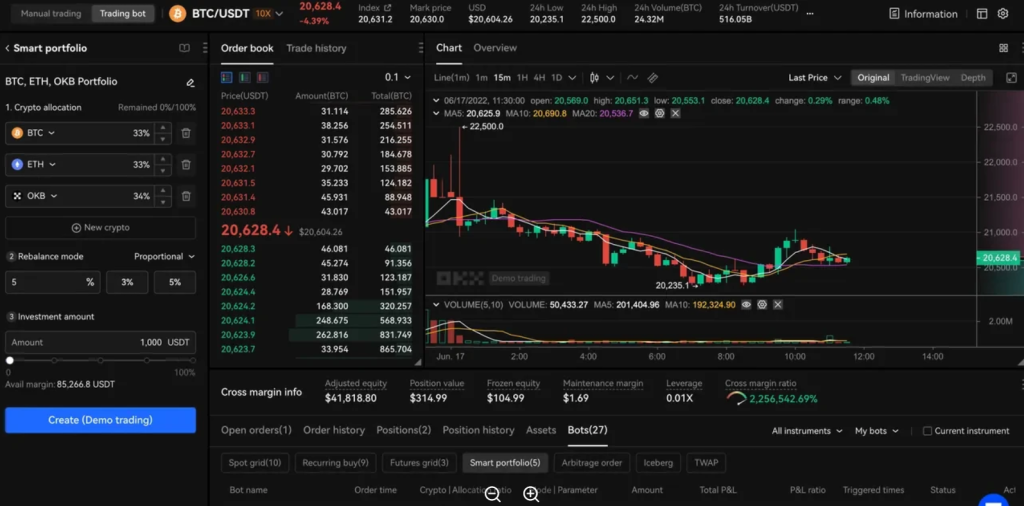Toggle the Current instrument checkbox

pyautogui.click(x=927, y=431)
